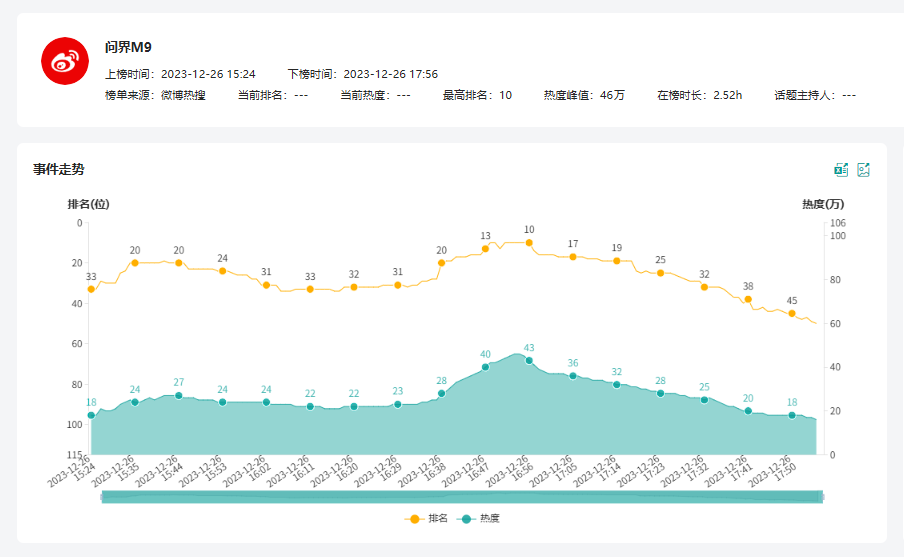The image size is (904, 557).
Task: Click the heat data point labeled 27
Action: pos(179,396)
